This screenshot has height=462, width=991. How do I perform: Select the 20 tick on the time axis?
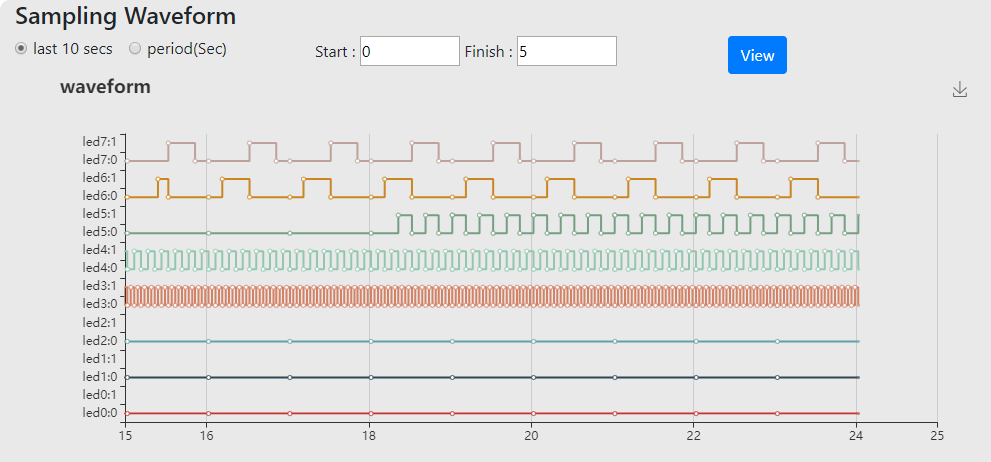tap(531, 436)
